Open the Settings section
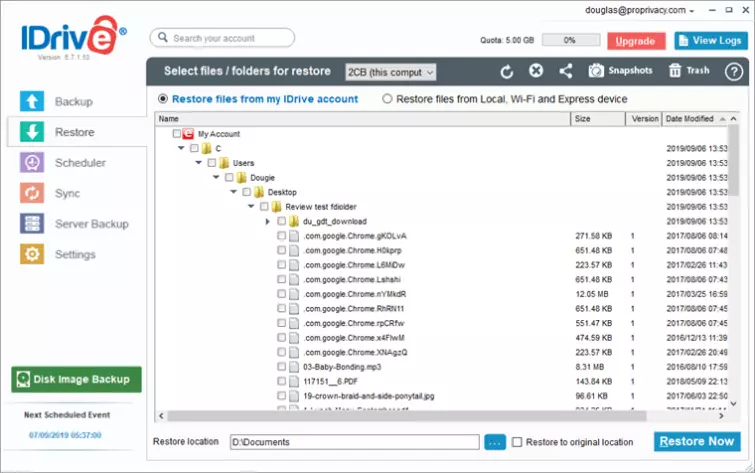The height and width of the screenshot is (473, 755). click(x=75, y=254)
